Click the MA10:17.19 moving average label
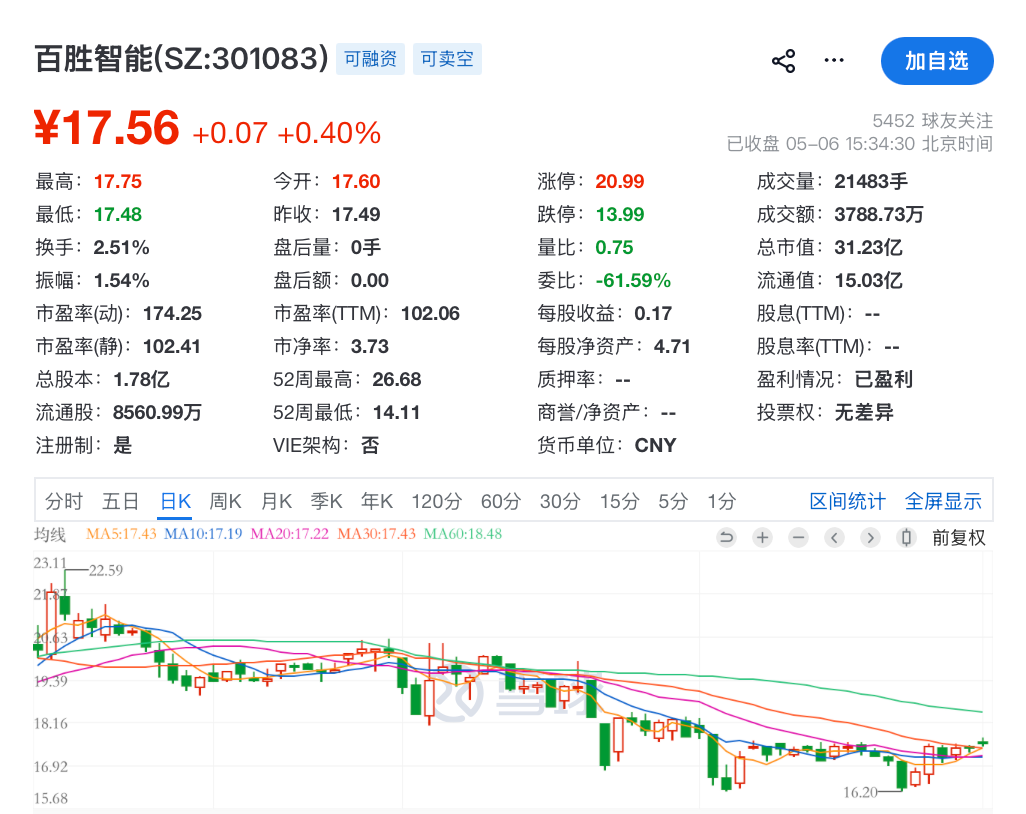Viewport: 1026px width, 814px height. pyautogui.click(x=203, y=534)
